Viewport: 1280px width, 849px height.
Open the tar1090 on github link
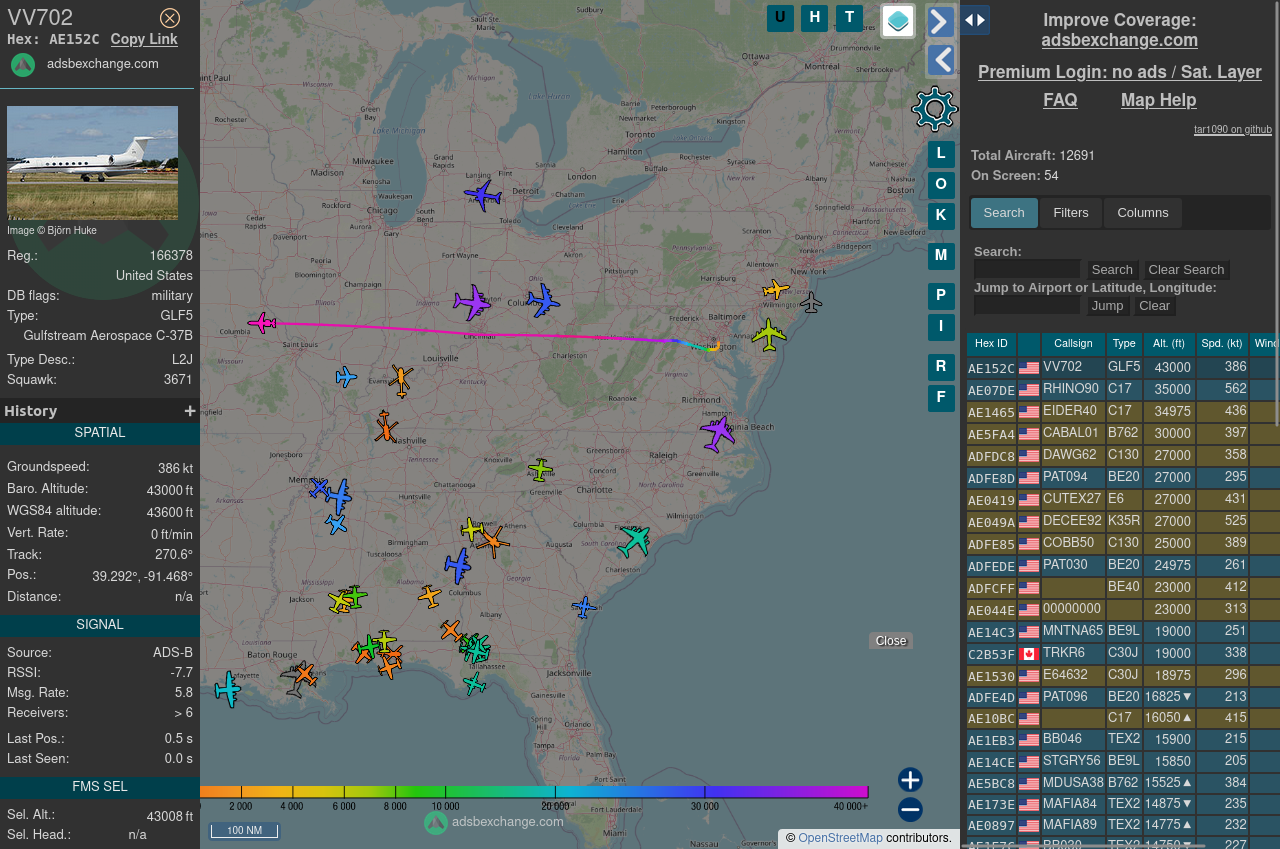tap(1233, 129)
